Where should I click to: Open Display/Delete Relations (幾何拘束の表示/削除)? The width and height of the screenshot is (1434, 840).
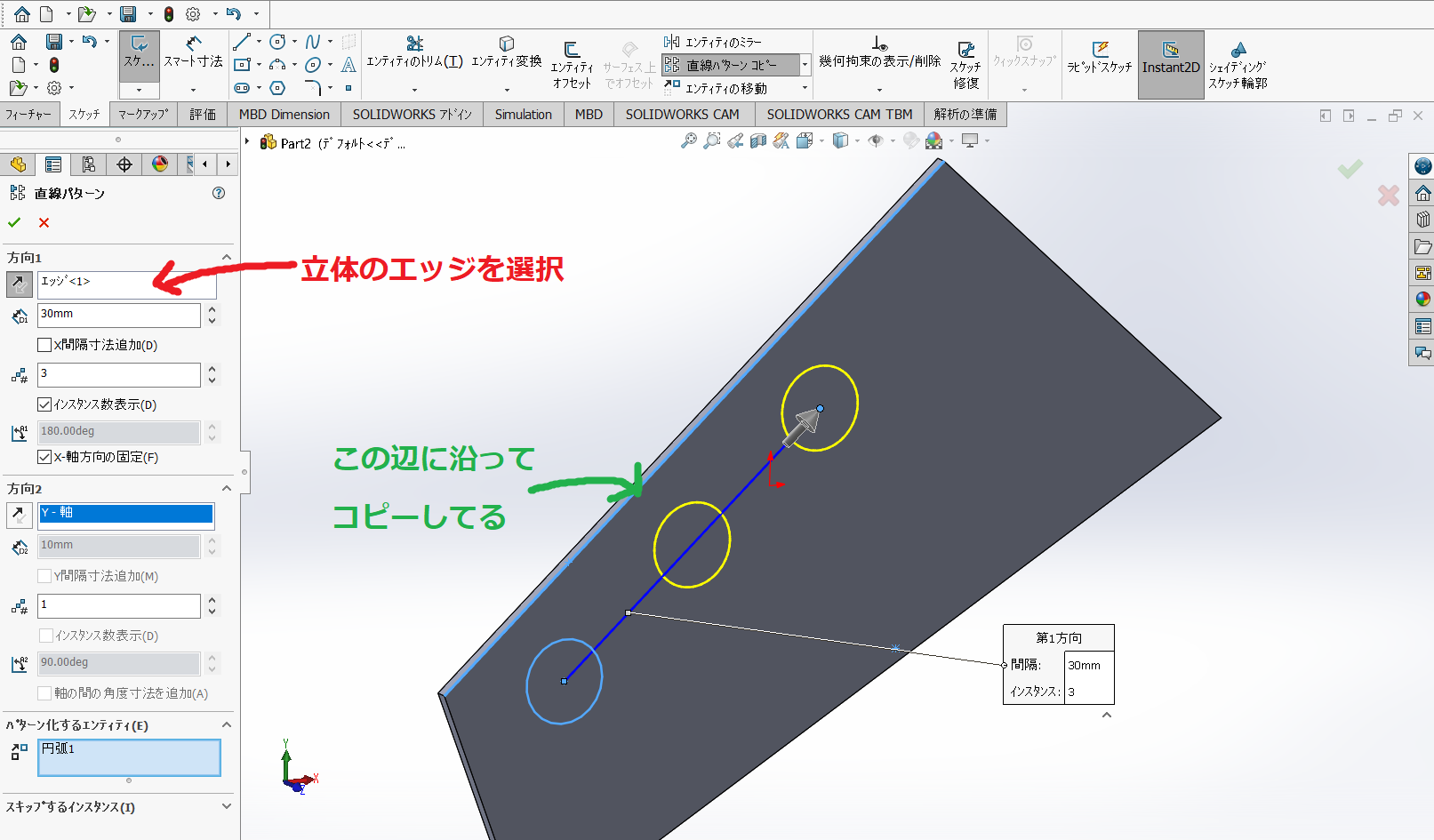pyautogui.click(x=879, y=52)
